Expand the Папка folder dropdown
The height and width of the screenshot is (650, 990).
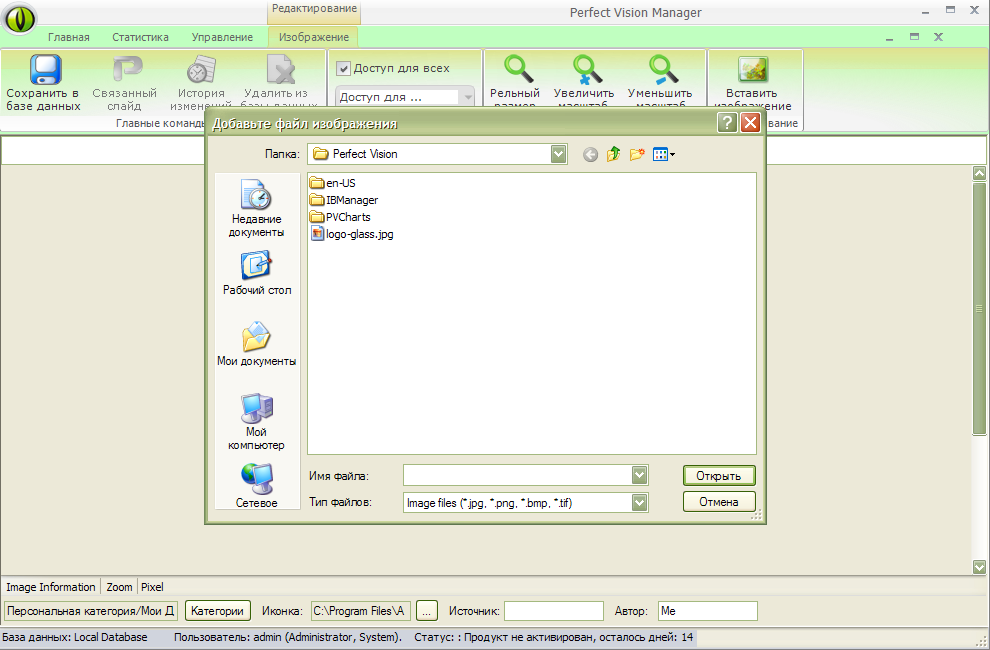[558, 154]
